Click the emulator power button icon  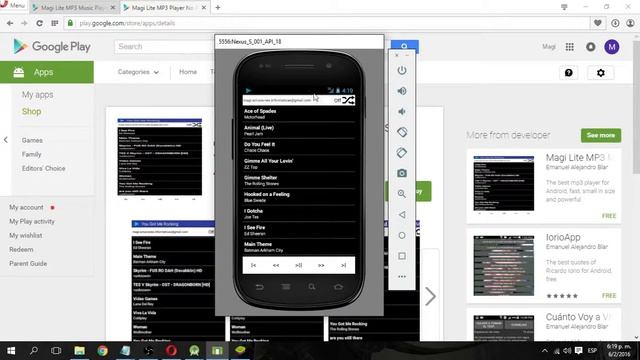(402, 70)
